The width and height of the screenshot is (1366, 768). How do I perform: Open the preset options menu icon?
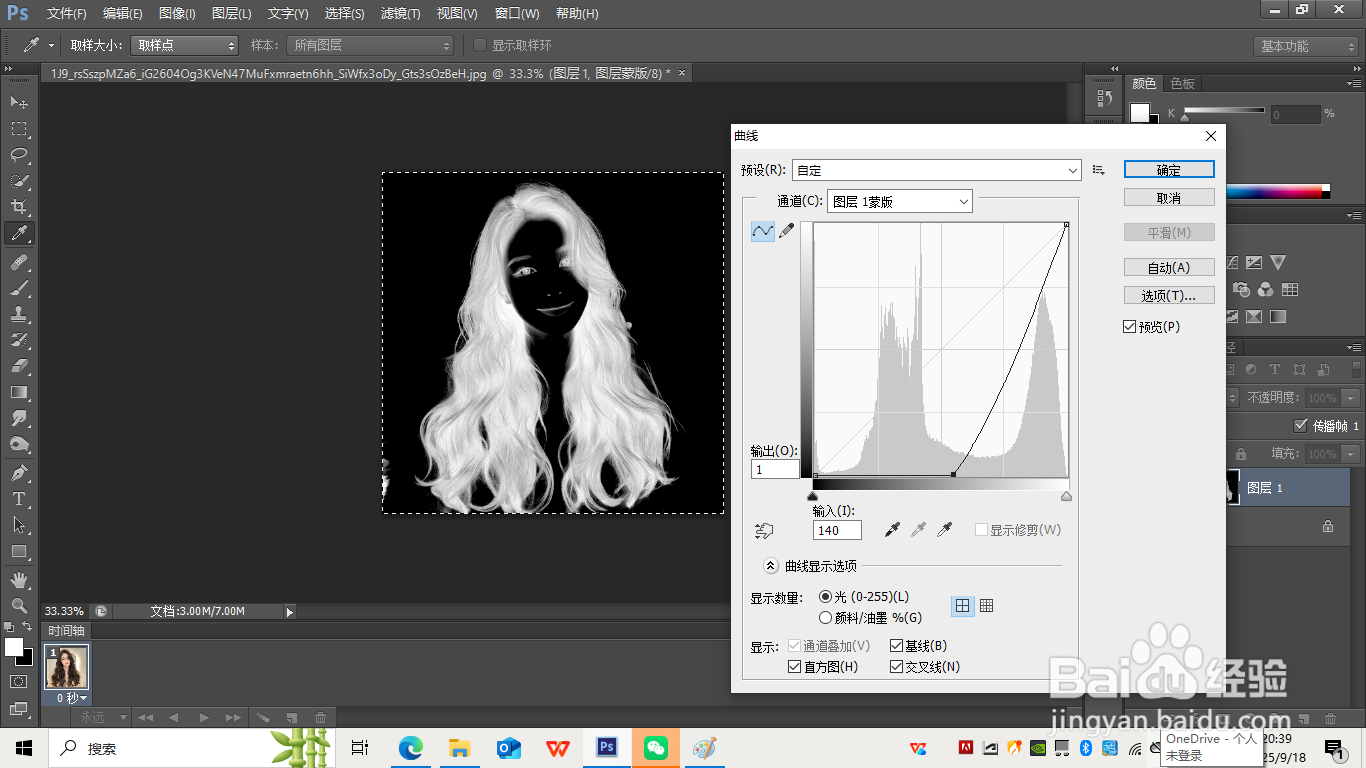pyautogui.click(x=1099, y=170)
